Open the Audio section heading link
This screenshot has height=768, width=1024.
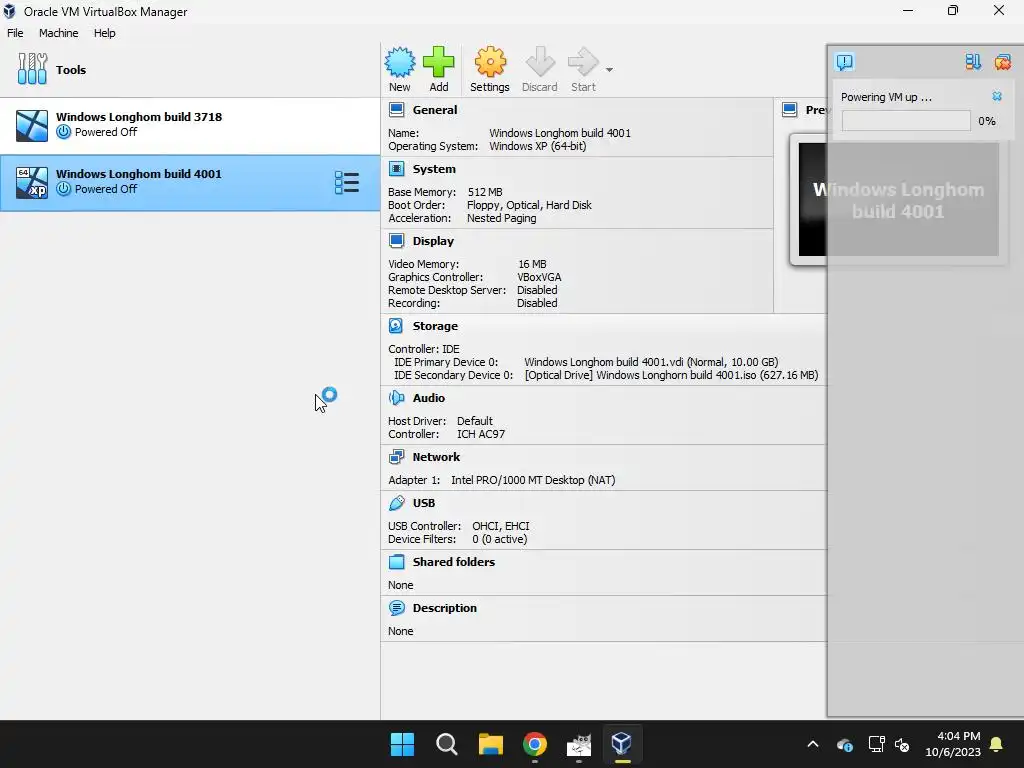click(428, 398)
